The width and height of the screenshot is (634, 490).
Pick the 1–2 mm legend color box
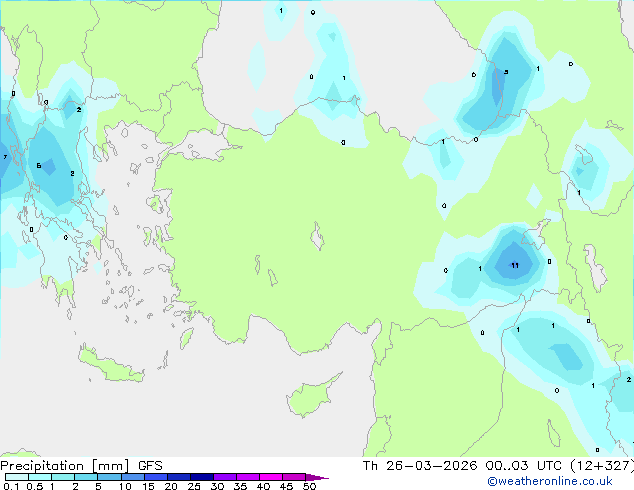click(63, 477)
